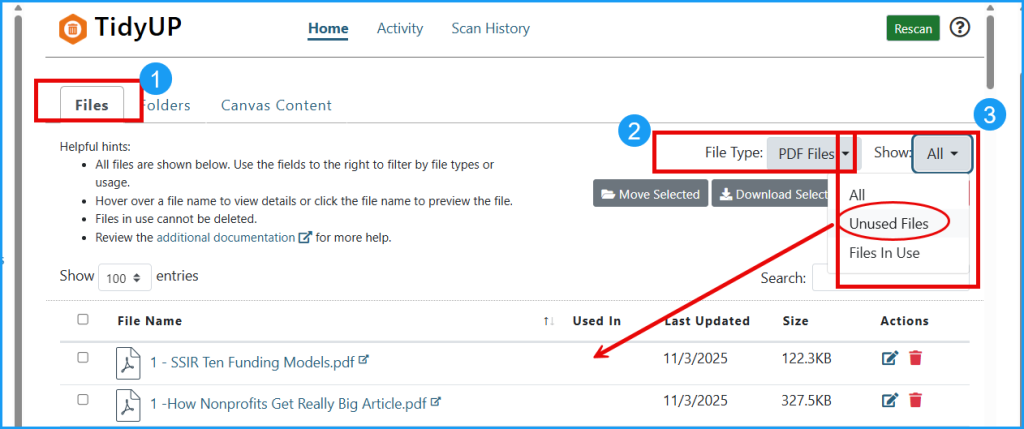Delete the SSIR Ten Funding Models file
Viewport: 1024px width, 429px height.
(x=915, y=358)
